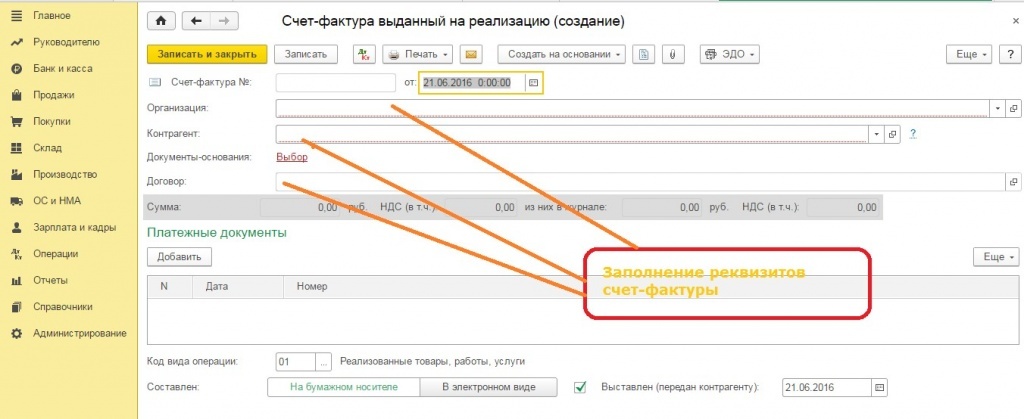The width and height of the screenshot is (1024, 419).
Task: Click the Записать button
Action: point(305,54)
